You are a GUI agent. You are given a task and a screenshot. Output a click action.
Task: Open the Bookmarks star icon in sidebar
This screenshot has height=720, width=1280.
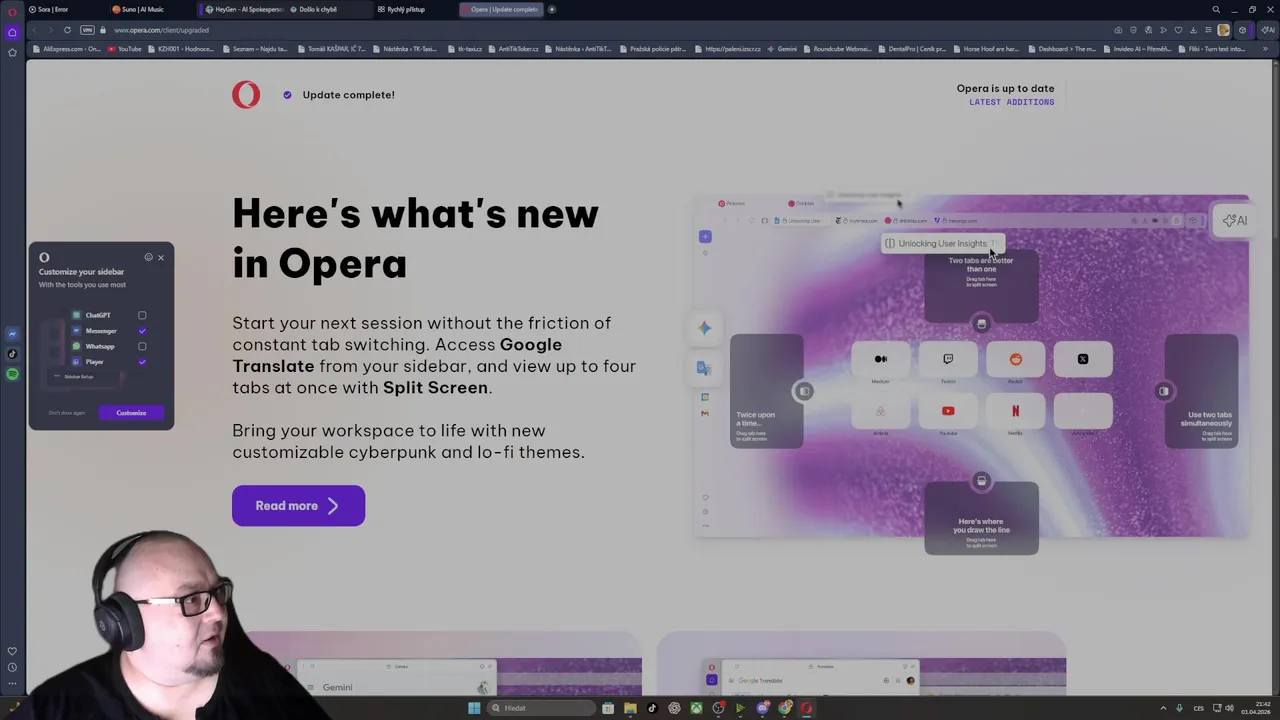pyautogui.click(x=12, y=52)
